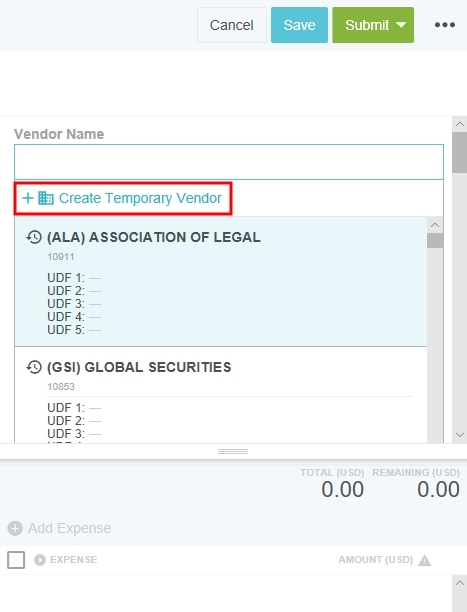Open the three-dot more options menu
The image size is (467, 612).
[x=445, y=25]
